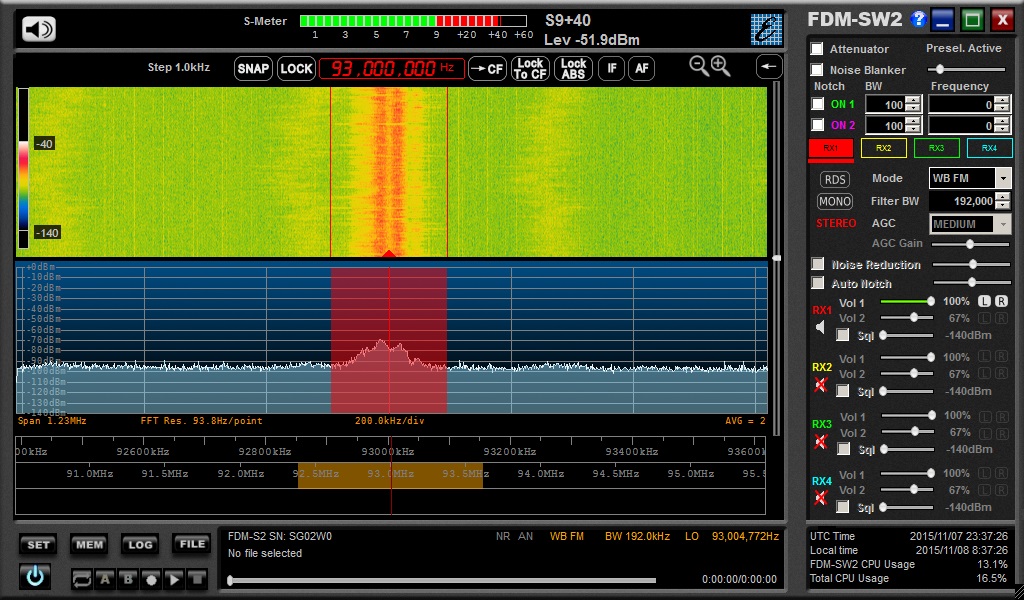The height and width of the screenshot is (600, 1024).
Task: Mute audio with the speaker icon
Action: pos(39,29)
